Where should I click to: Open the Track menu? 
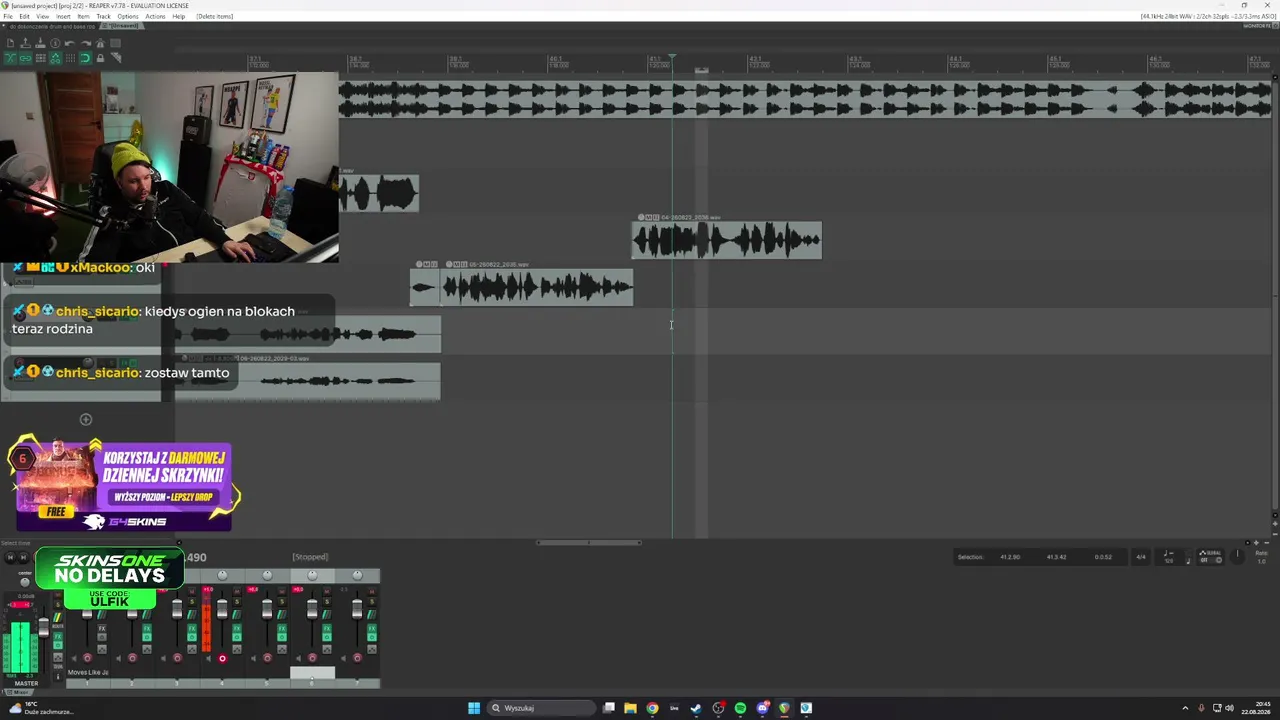[103, 16]
